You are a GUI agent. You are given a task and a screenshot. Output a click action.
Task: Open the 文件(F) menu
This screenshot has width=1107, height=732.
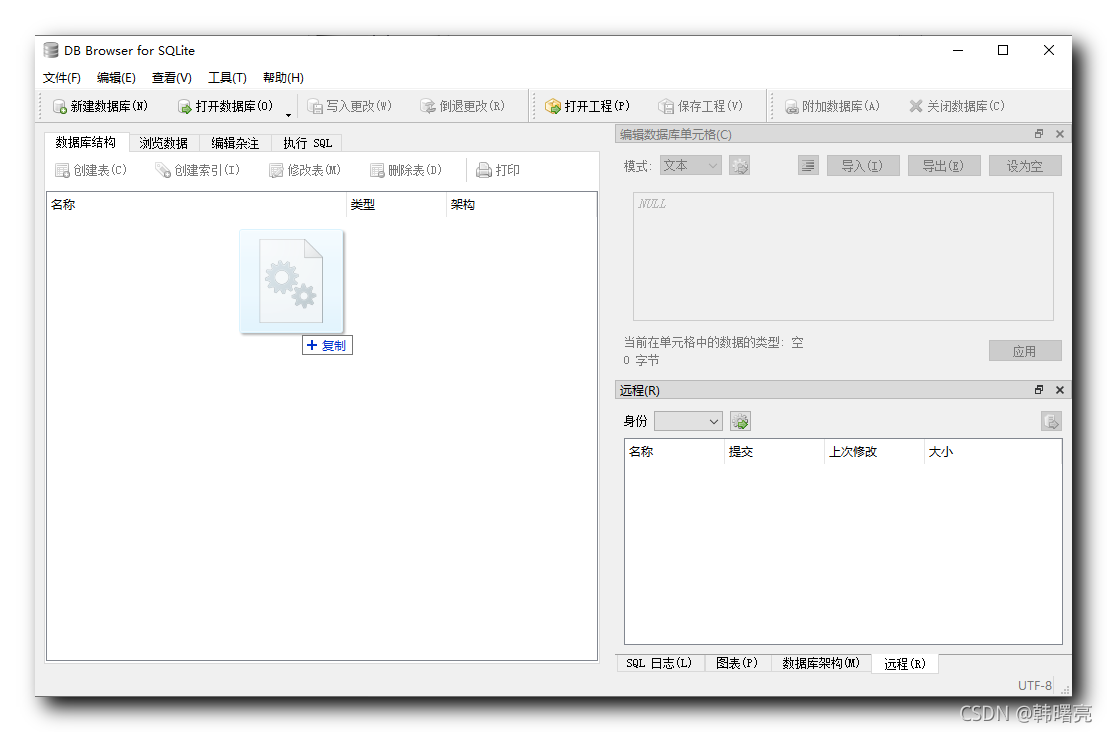(x=61, y=78)
